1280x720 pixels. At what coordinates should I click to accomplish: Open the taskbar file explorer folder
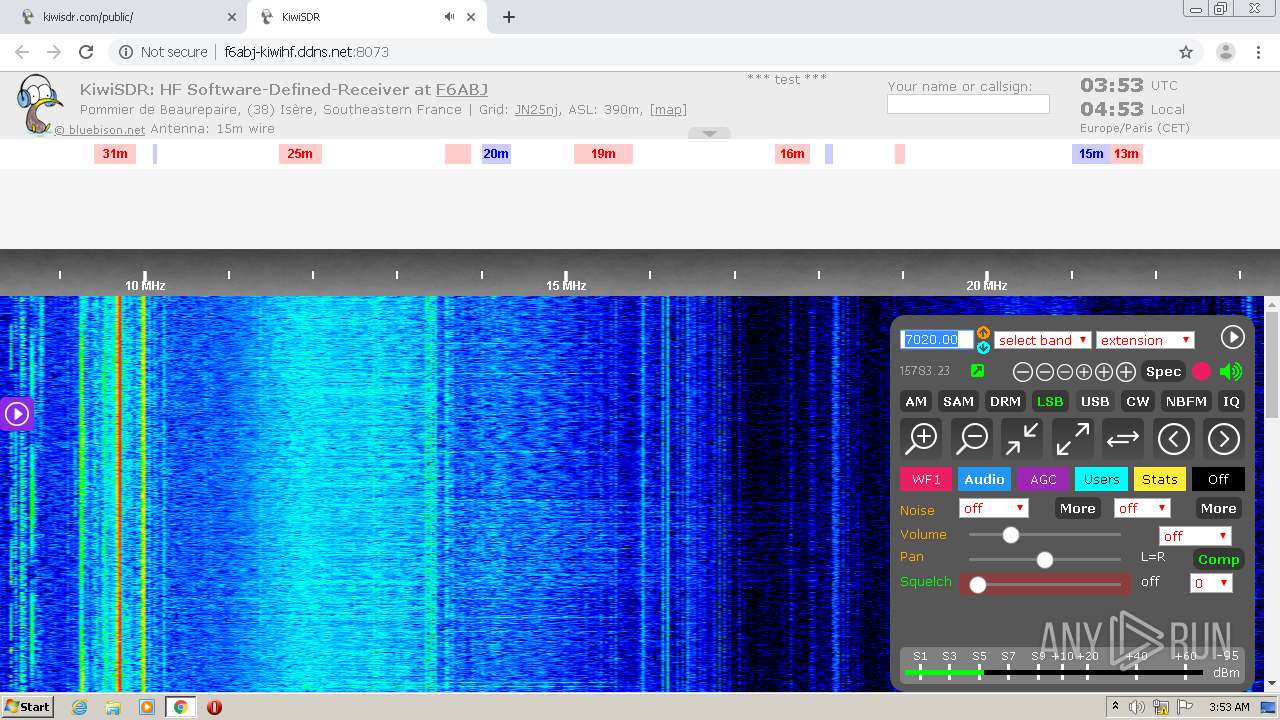point(113,707)
